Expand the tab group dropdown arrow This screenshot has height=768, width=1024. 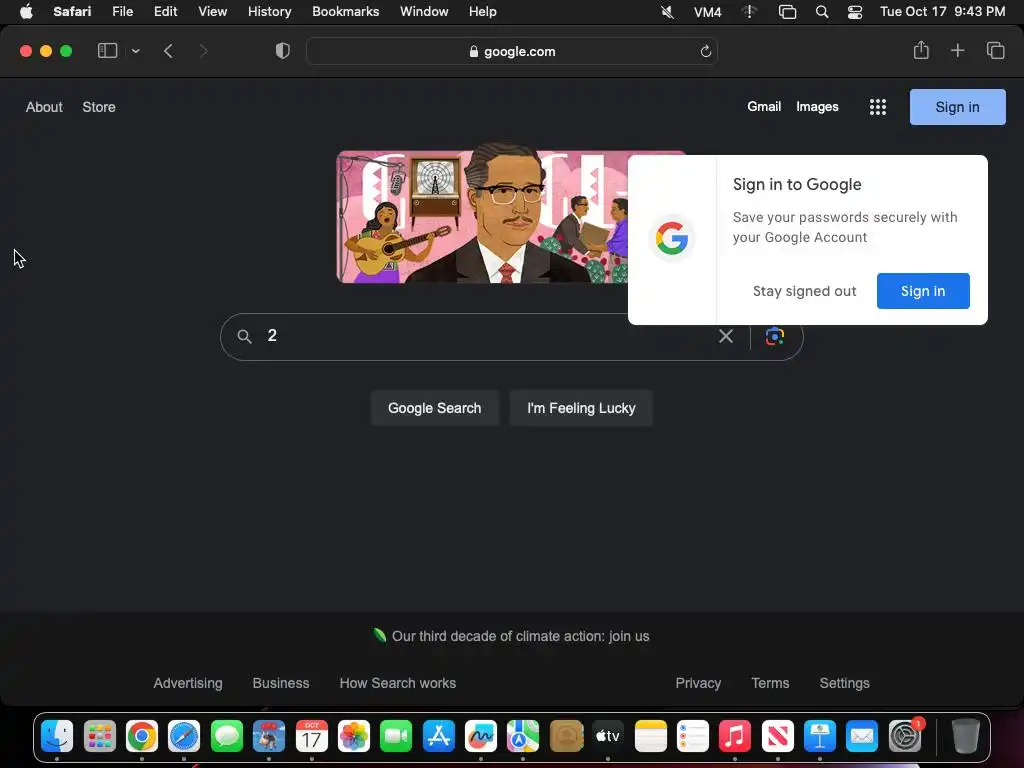pyautogui.click(x=135, y=51)
